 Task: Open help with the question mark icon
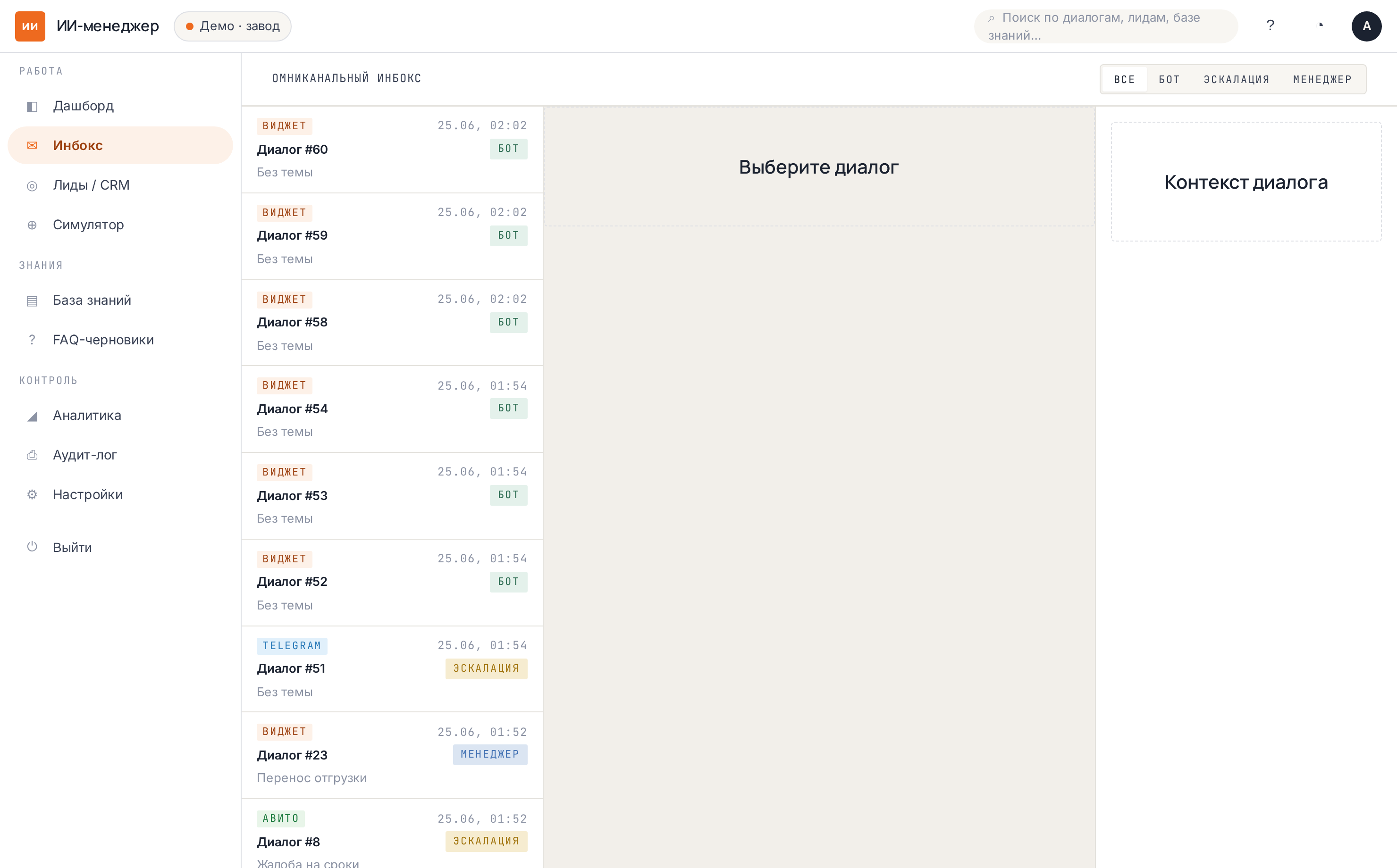[1270, 26]
